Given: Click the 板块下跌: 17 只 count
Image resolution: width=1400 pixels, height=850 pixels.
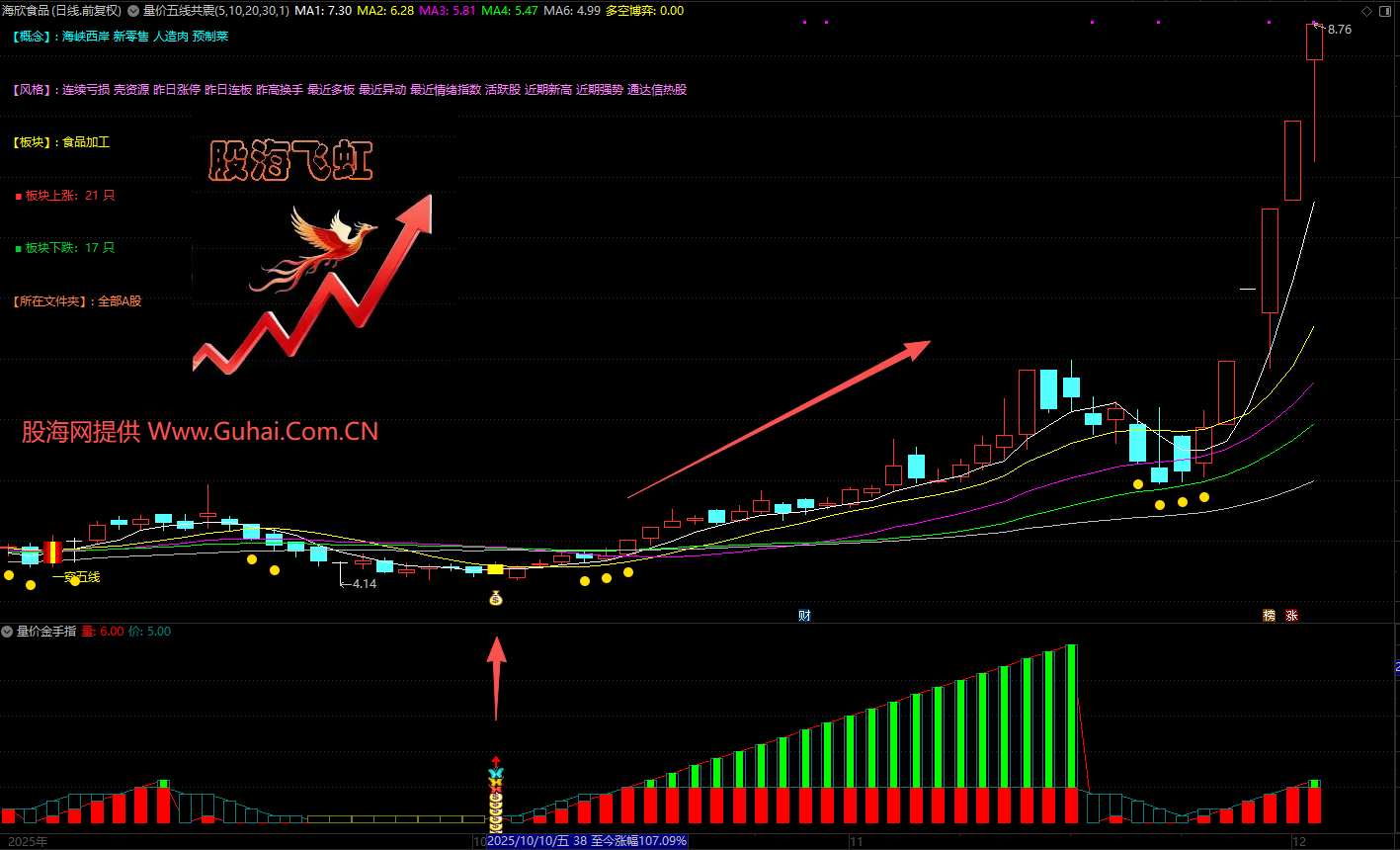Looking at the screenshot, I should pyautogui.click(x=70, y=248).
